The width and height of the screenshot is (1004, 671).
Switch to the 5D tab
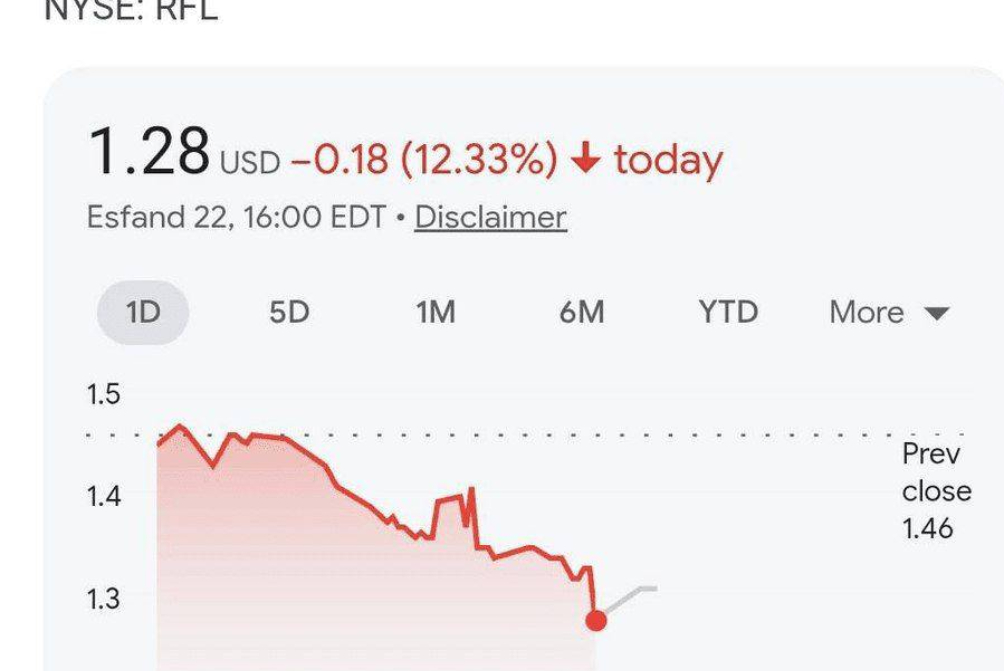288,313
